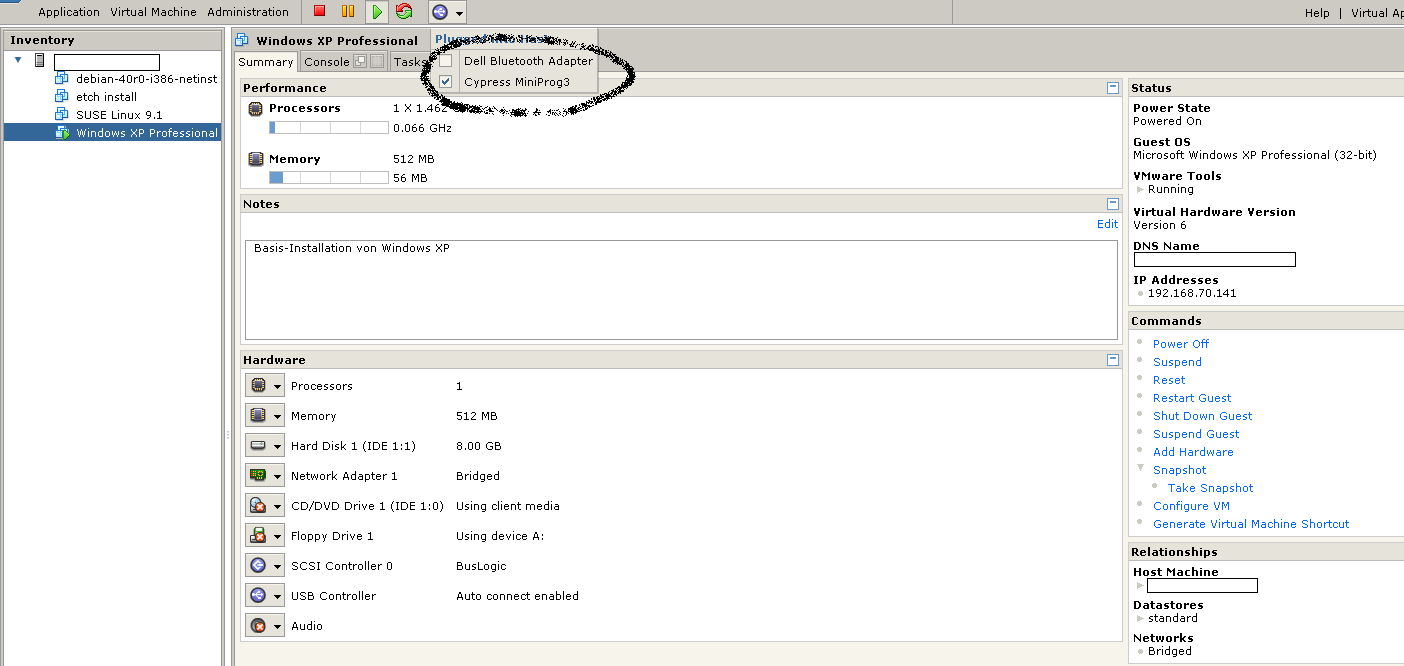Click the orange Pause suspend toolbar icon
1404x666 pixels.
click(347, 12)
